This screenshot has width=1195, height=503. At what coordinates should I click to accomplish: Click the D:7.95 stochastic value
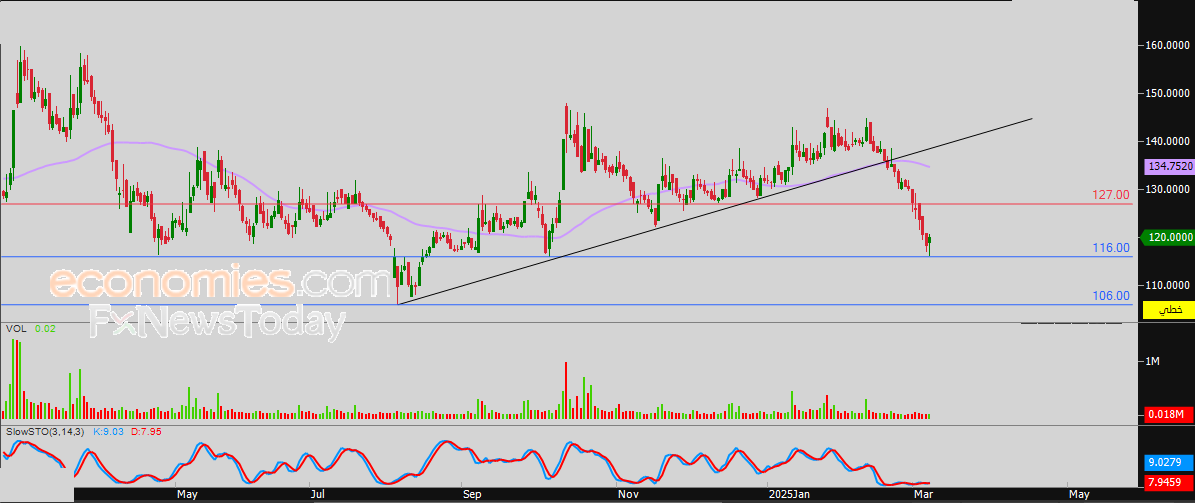coord(145,431)
